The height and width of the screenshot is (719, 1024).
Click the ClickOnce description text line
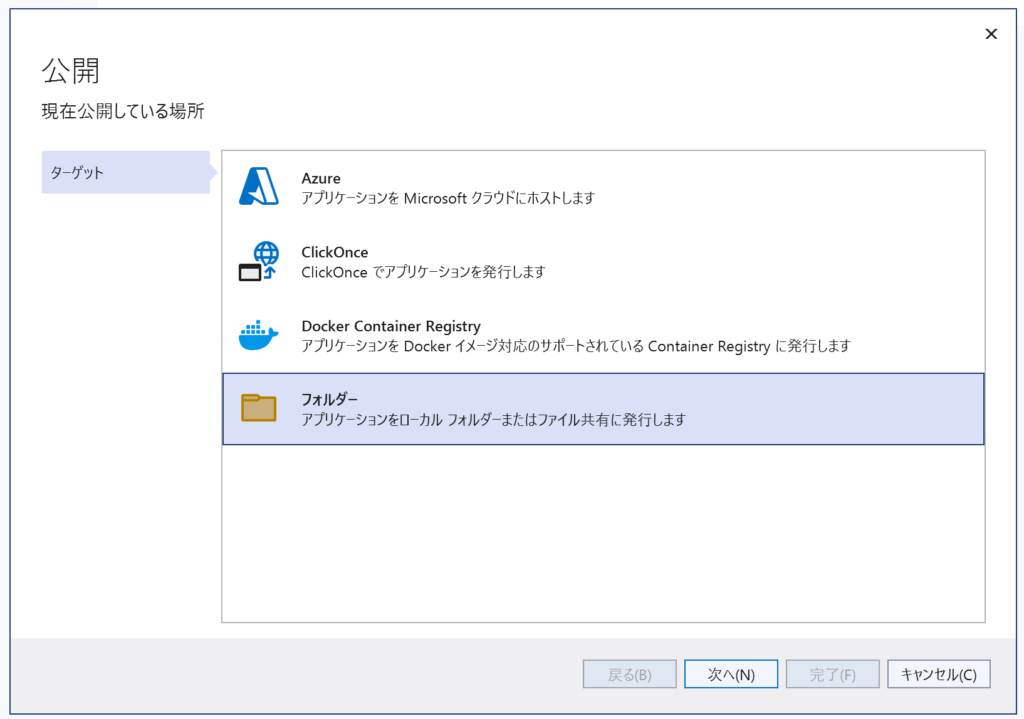(x=424, y=272)
